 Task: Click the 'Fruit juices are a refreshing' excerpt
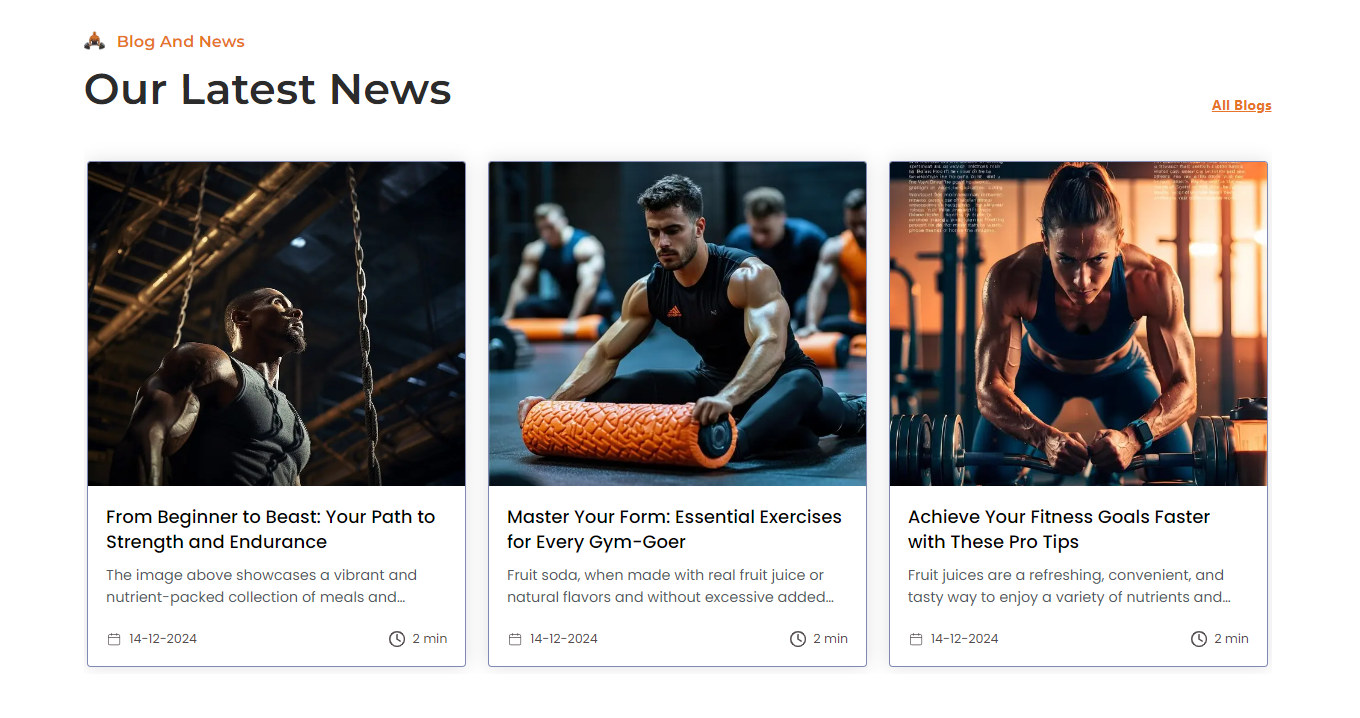click(x=1069, y=586)
